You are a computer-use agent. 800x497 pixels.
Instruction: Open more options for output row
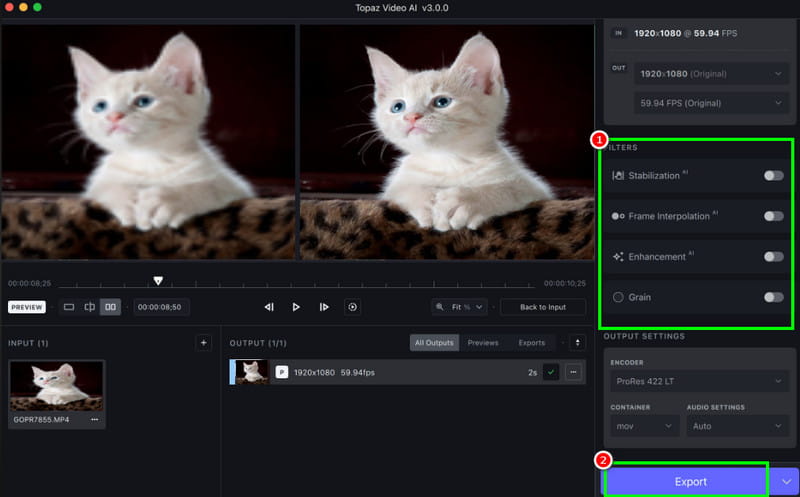573,372
